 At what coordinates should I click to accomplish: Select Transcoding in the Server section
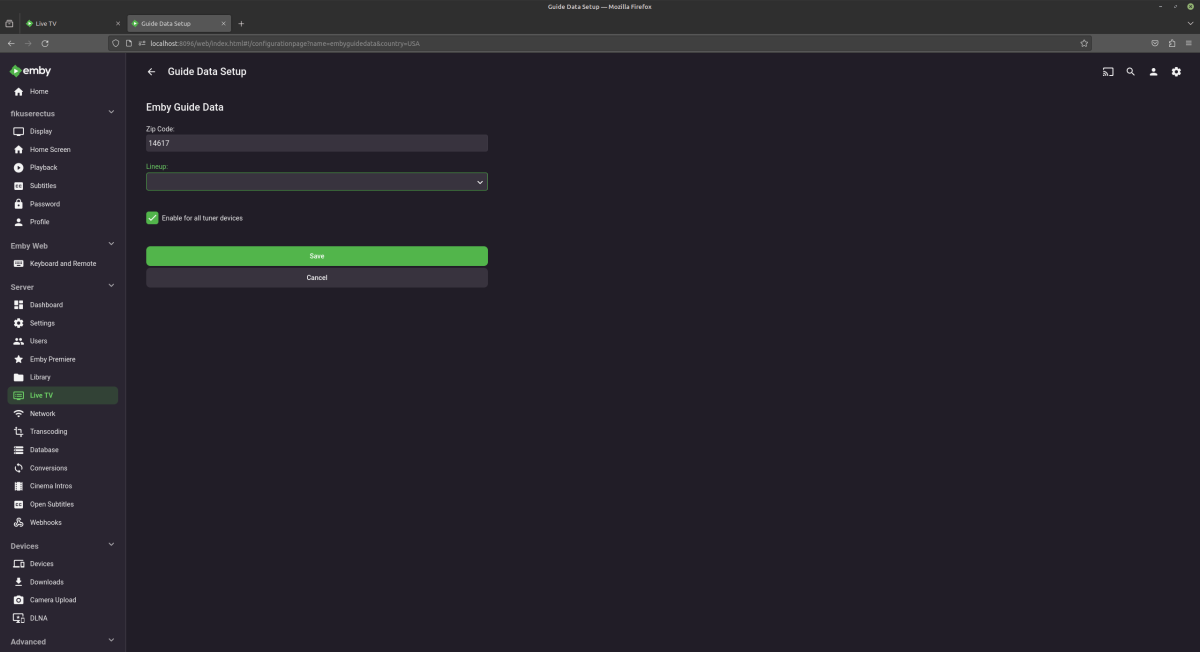pos(48,431)
